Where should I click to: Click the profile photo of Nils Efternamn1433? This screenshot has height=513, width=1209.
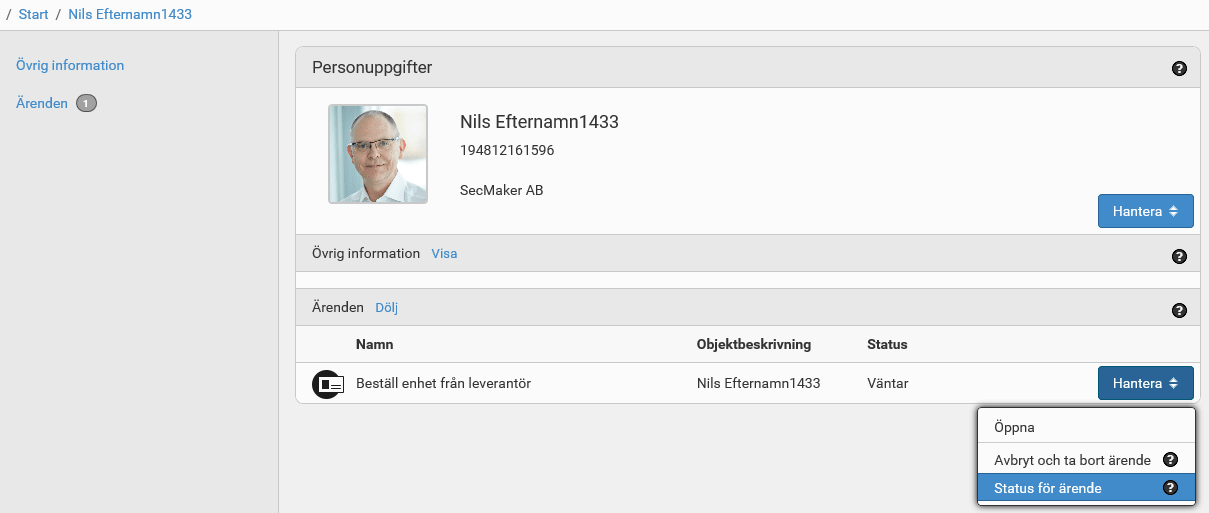tap(378, 154)
